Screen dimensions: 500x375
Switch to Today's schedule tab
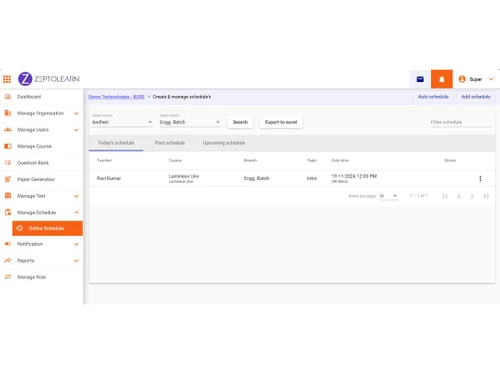pos(116,143)
